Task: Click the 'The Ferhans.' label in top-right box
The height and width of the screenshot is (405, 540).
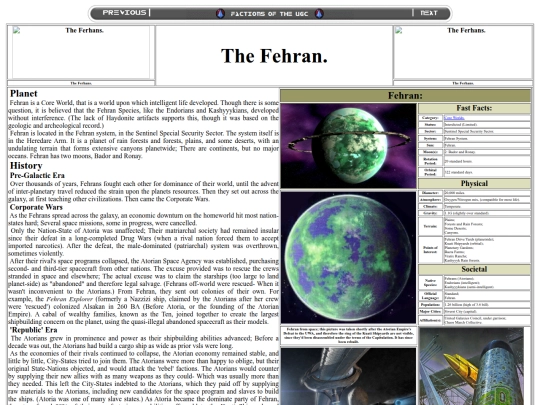Action: [x=466, y=30]
